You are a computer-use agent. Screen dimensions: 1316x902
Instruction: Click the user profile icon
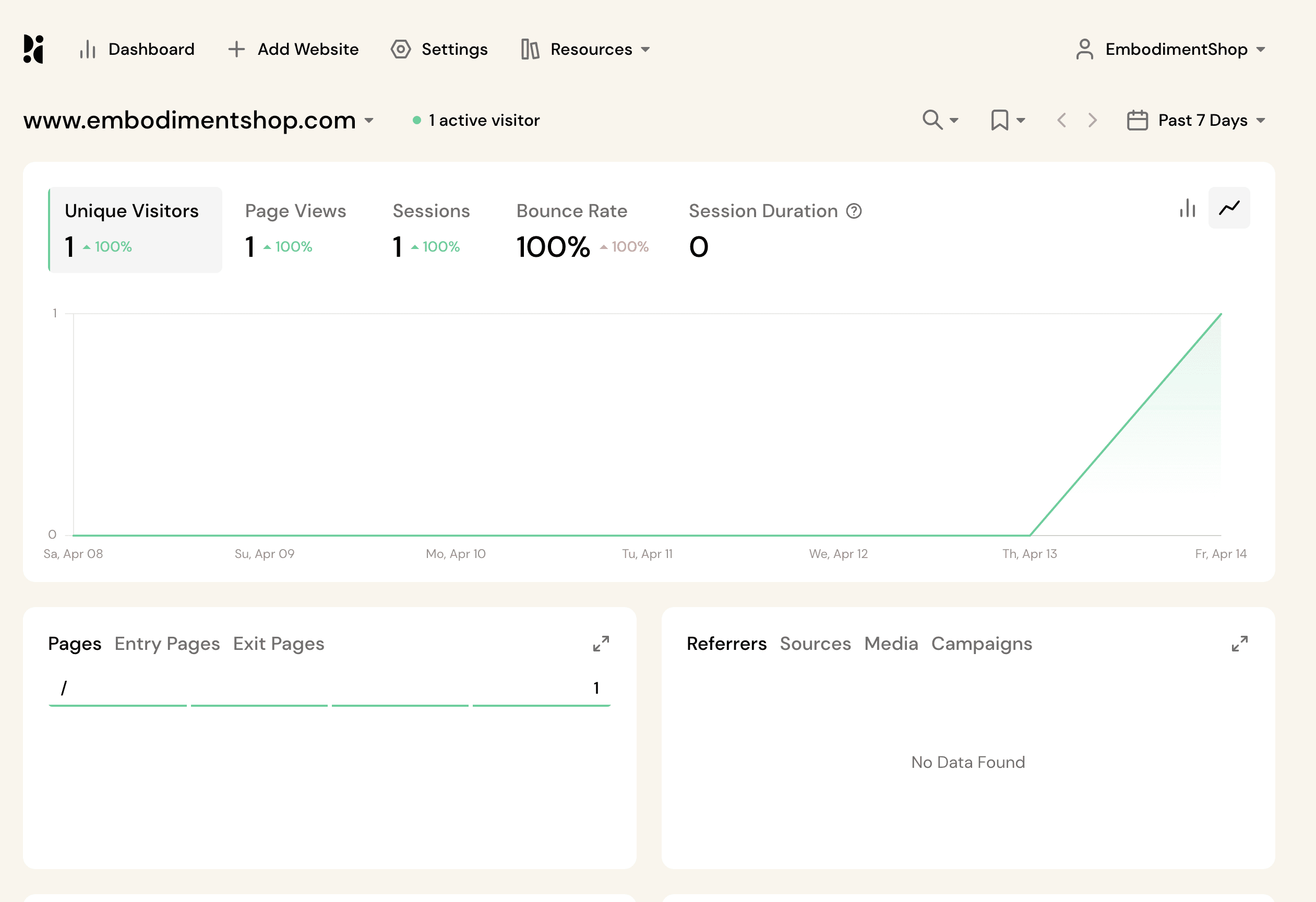[1084, 49]
